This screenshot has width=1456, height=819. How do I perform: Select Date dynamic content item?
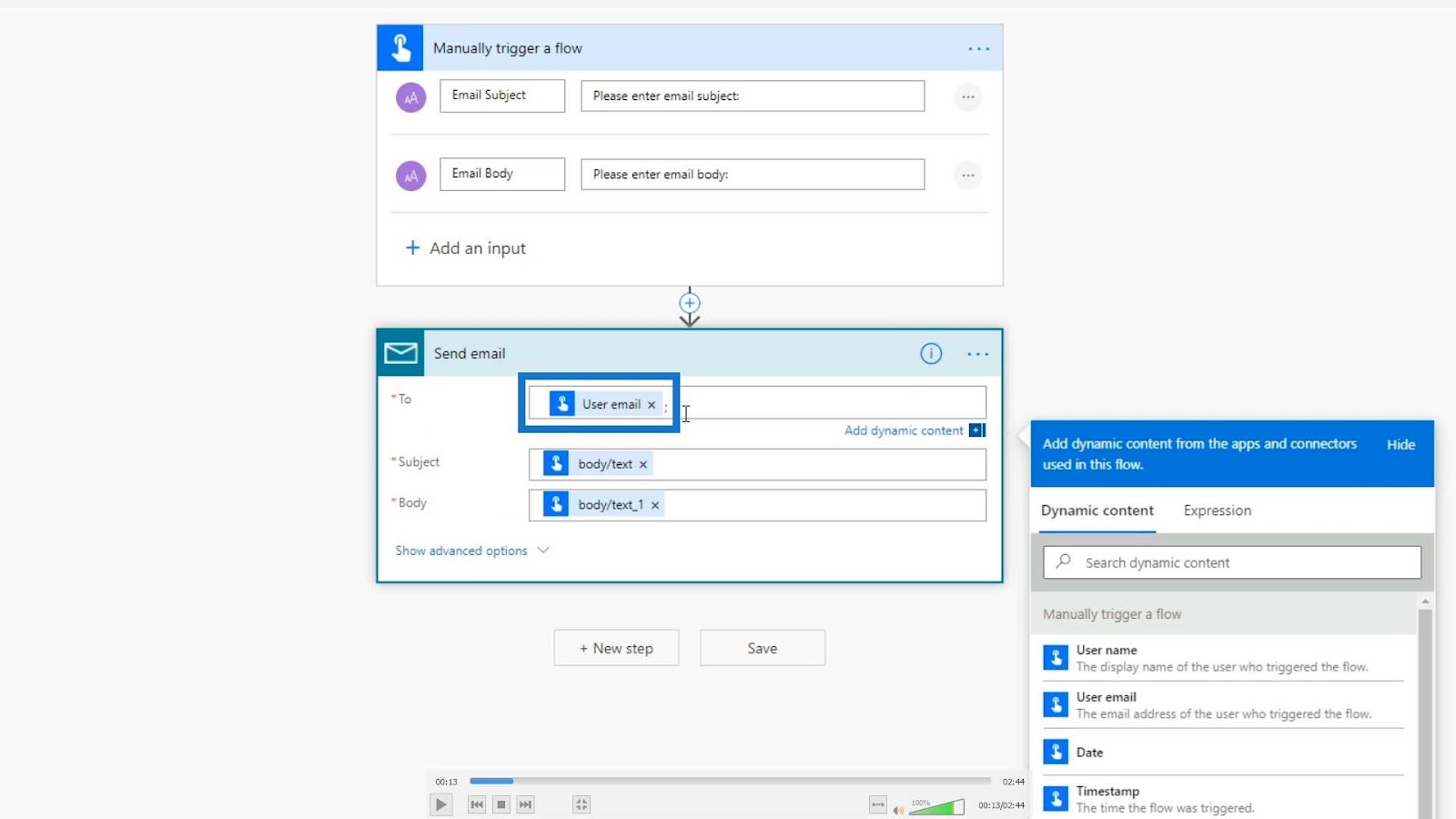pyautogui.click(x=1222, y=752)
